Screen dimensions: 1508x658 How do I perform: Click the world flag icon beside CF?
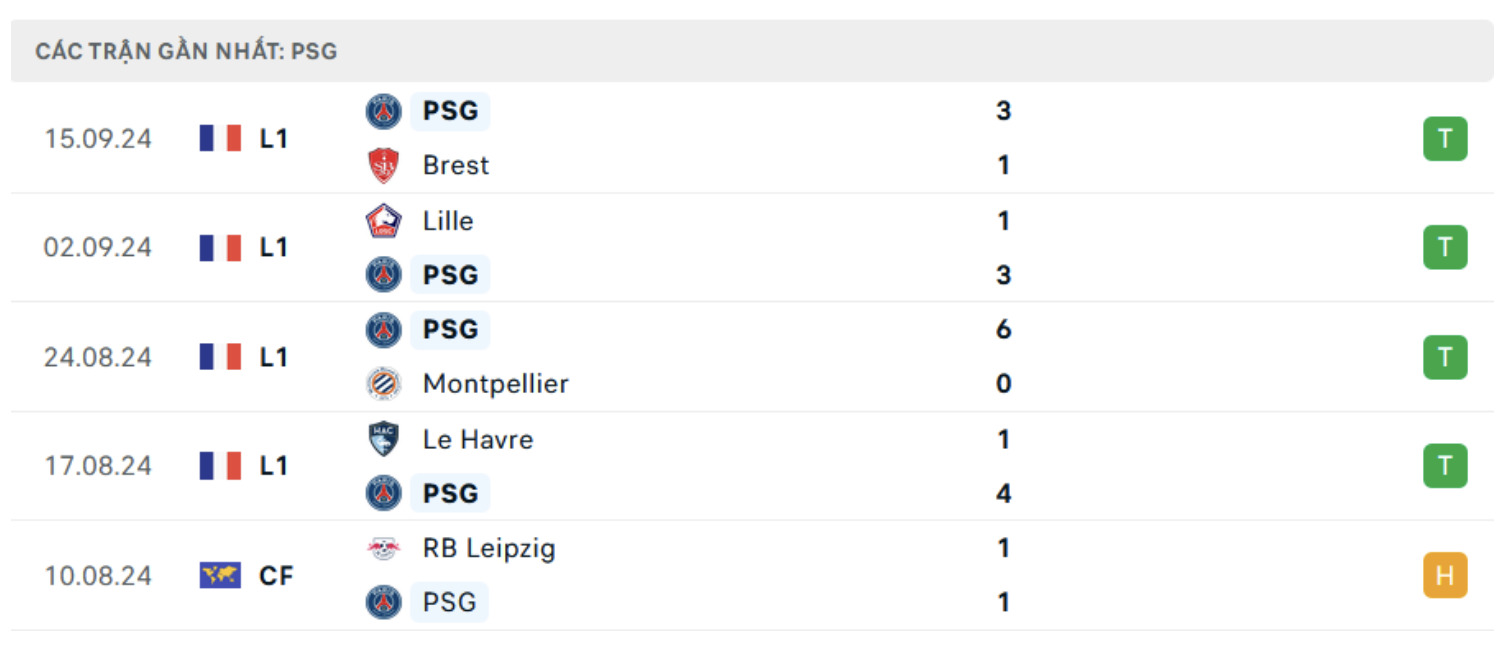220,576
